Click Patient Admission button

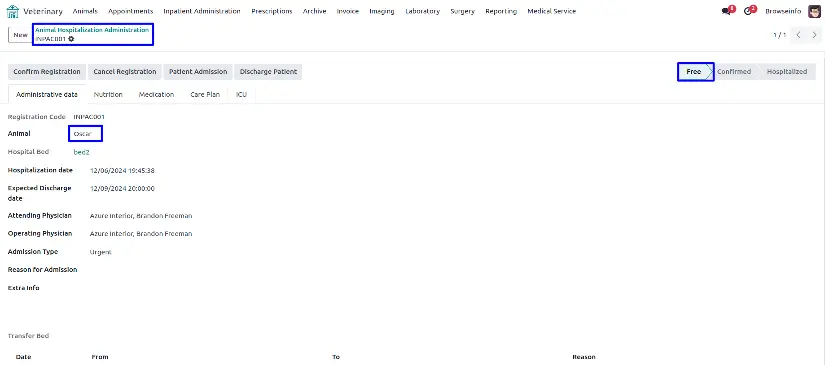pyautogui.click(x=198, y=72)
